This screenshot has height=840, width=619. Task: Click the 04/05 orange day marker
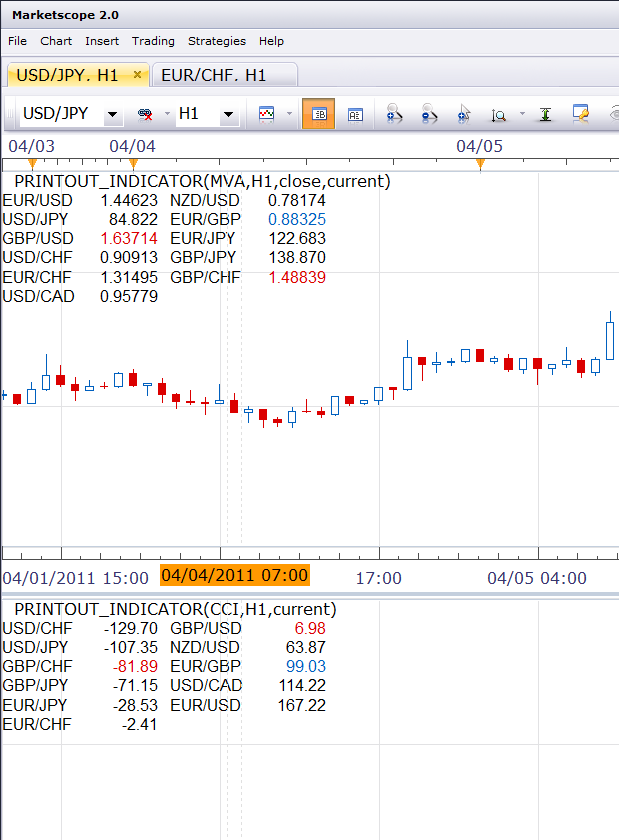[x=480, y=164]
